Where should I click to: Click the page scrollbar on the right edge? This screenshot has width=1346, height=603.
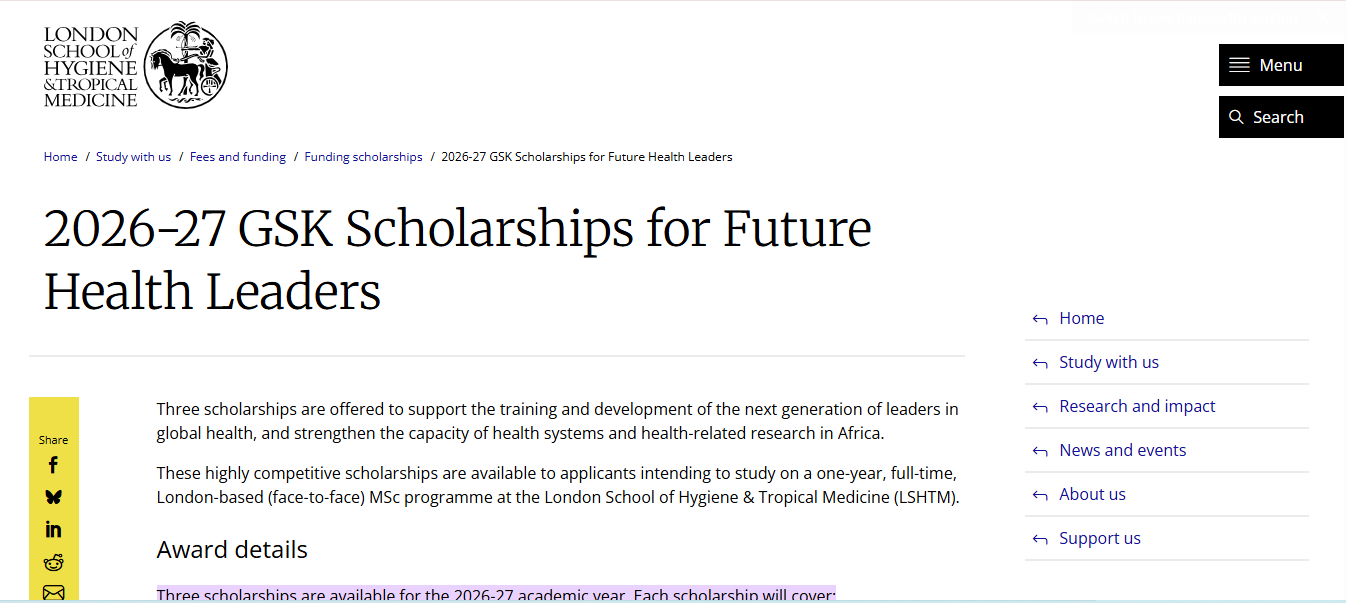[1341, 300]
